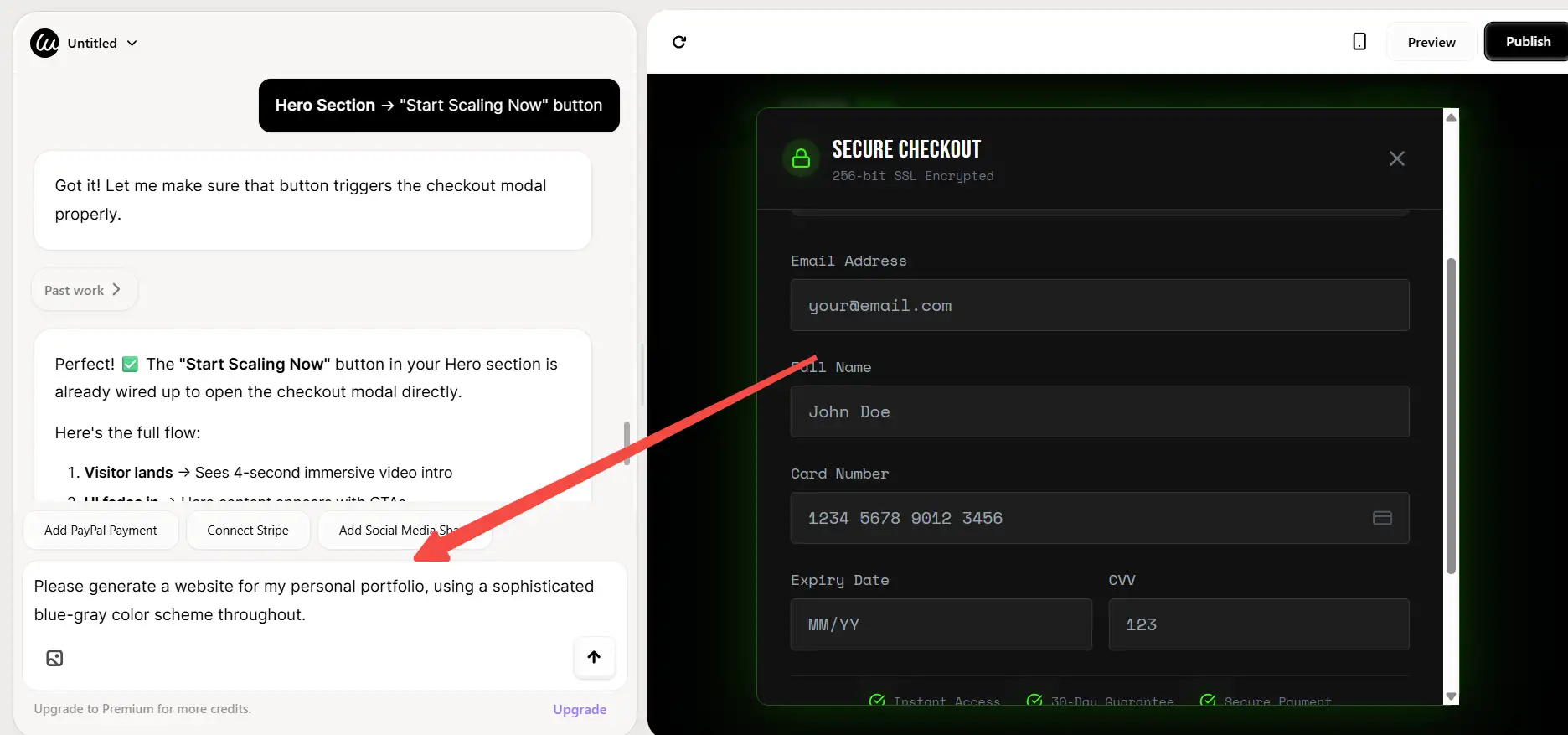The height and width of the screenshot is (735, 1568).
Task: Click the app logo icon
Action: tap(45, 43)
